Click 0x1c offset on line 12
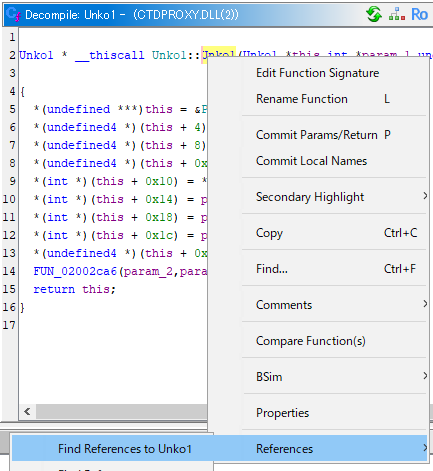433x471 pixels. pos(159,235)
